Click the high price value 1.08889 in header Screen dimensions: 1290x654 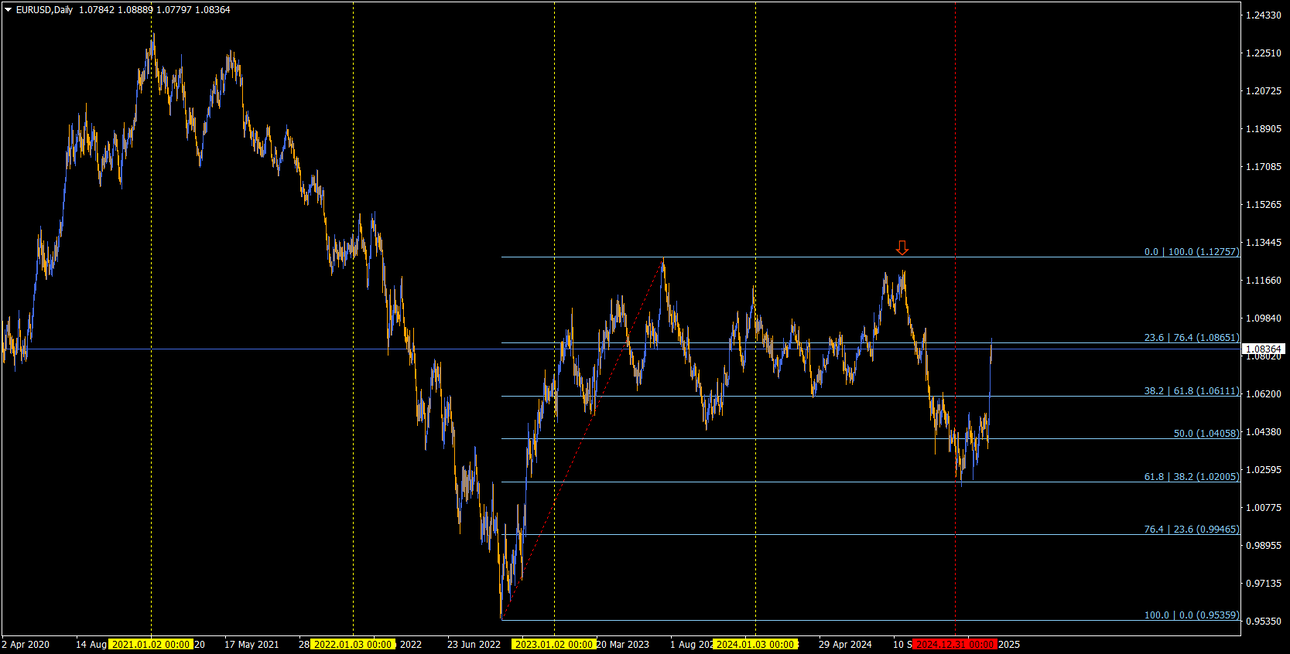click(135, 9)
